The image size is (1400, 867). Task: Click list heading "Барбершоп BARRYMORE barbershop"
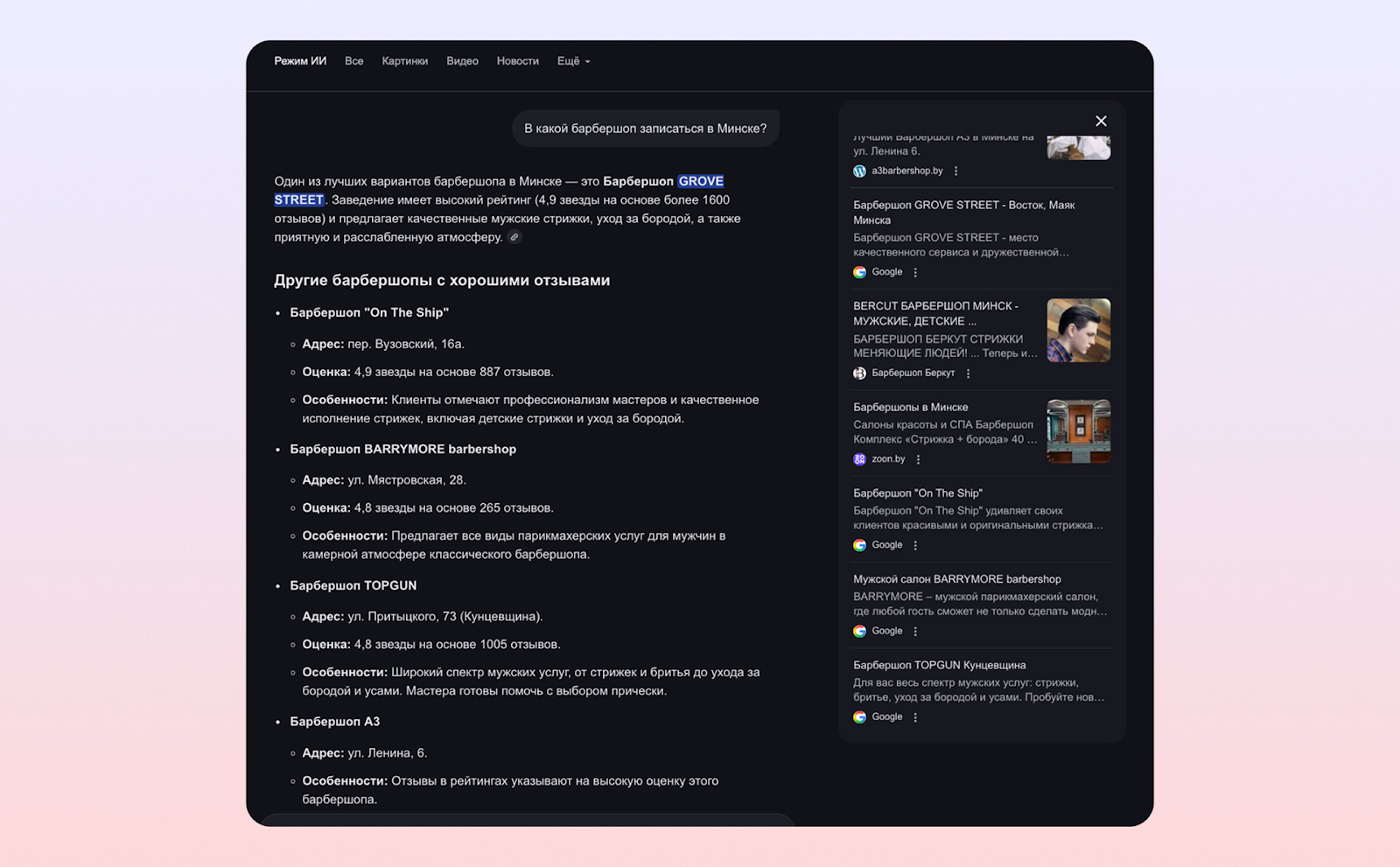click(x=403, y=449)
